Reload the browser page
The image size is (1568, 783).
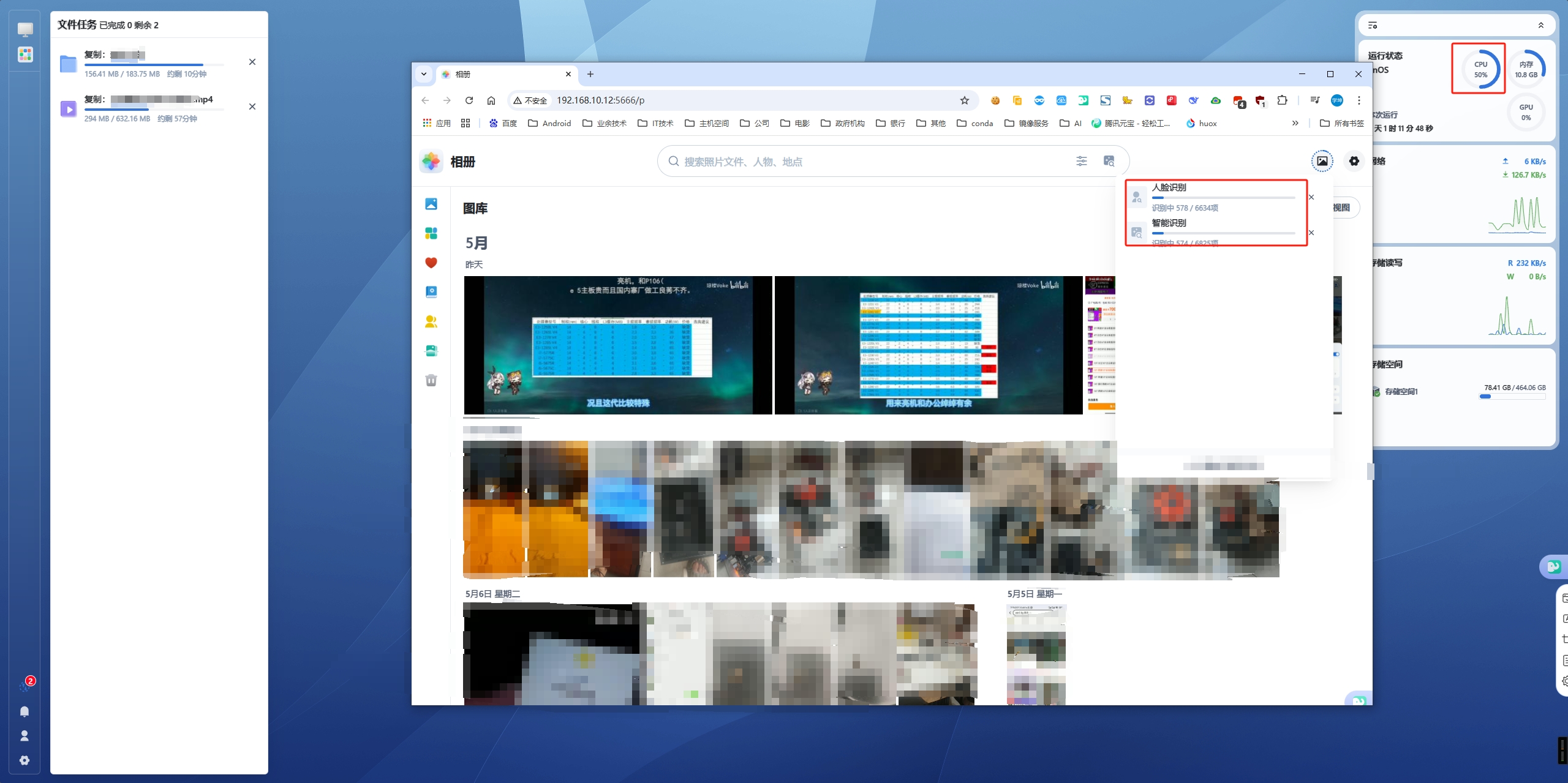point(469,100)
